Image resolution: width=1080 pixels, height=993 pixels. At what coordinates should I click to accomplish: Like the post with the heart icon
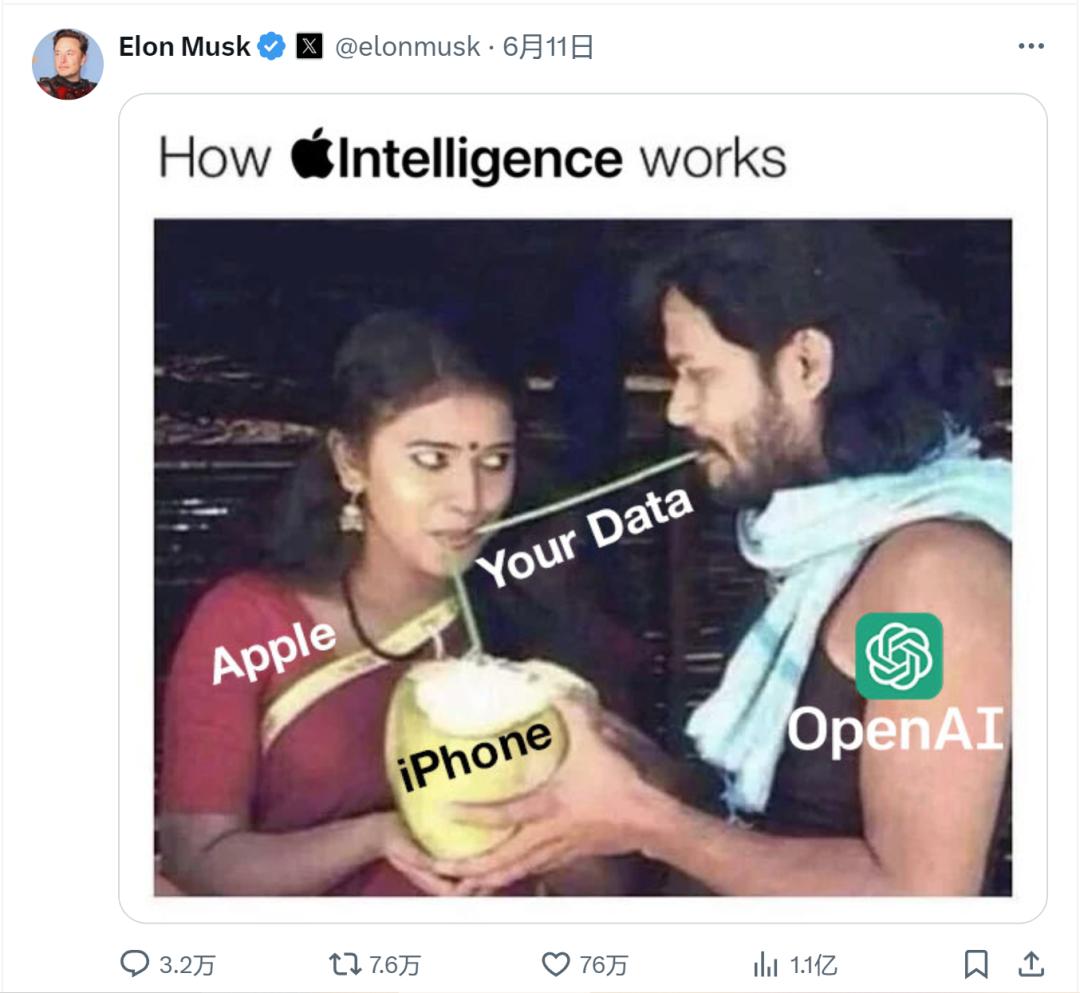click(x=556, y=964)
